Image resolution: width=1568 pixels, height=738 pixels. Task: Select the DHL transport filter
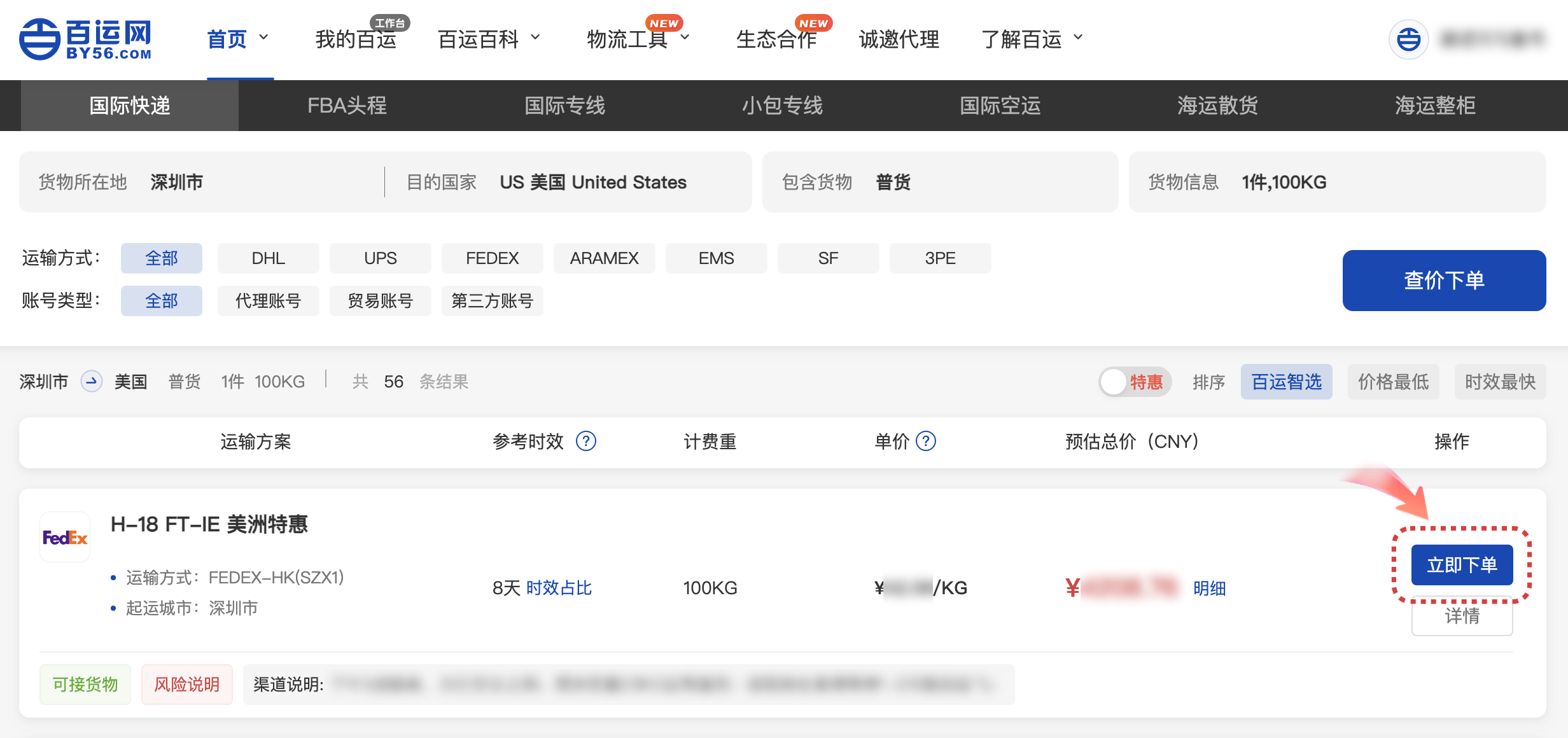(x=268, y=258)
